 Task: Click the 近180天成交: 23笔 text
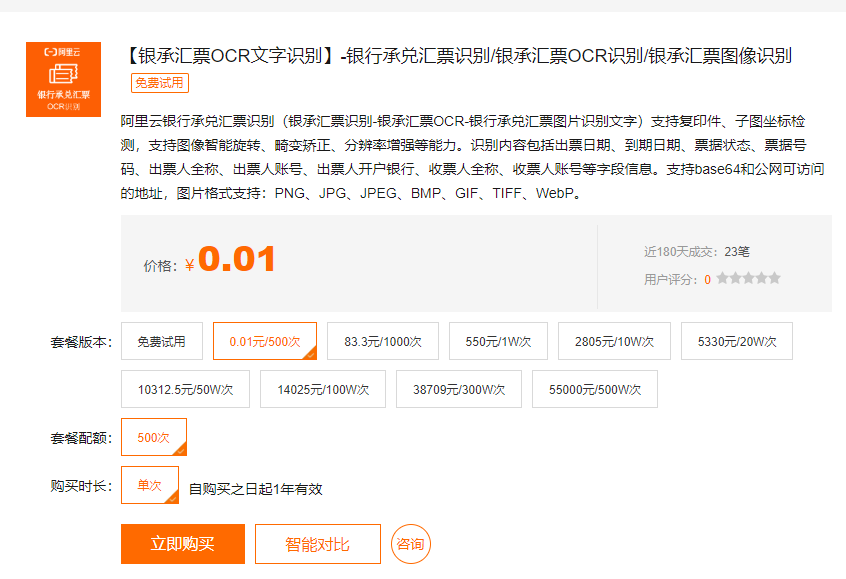click(x=697, y=251)
